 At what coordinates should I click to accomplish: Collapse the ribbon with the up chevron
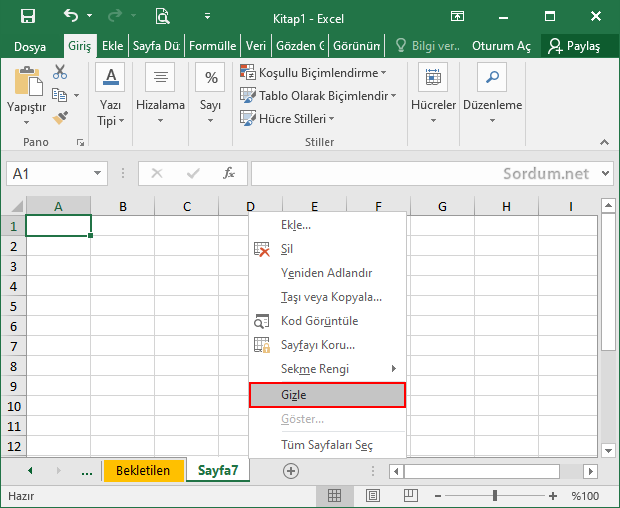(604, 142)
